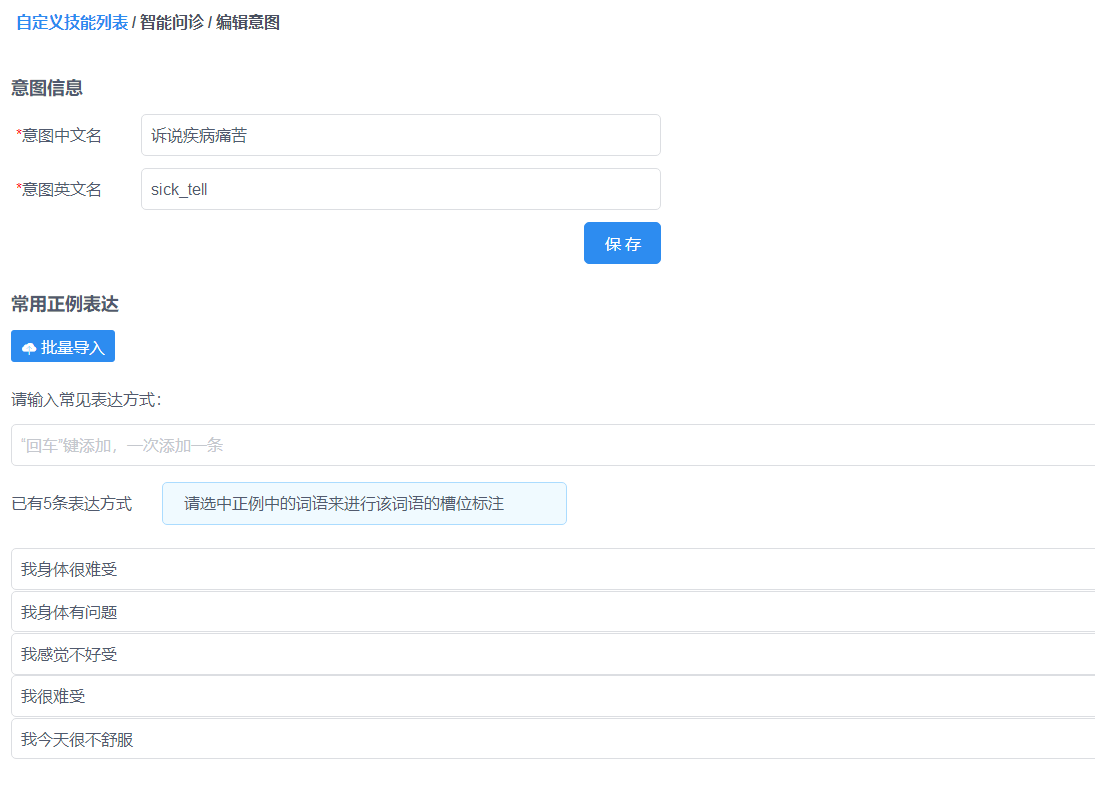
Task: Click the cloud icon in 批量导入 button
Action: 29,348
